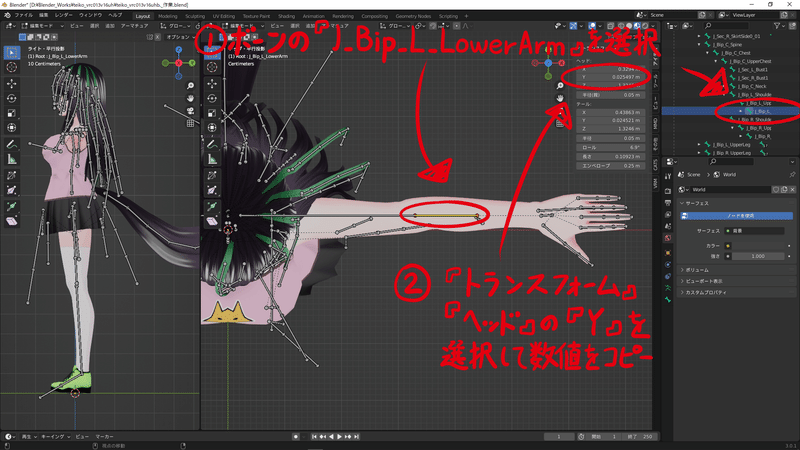Click camera view gizmo in left viewport

tap(190, 111)
